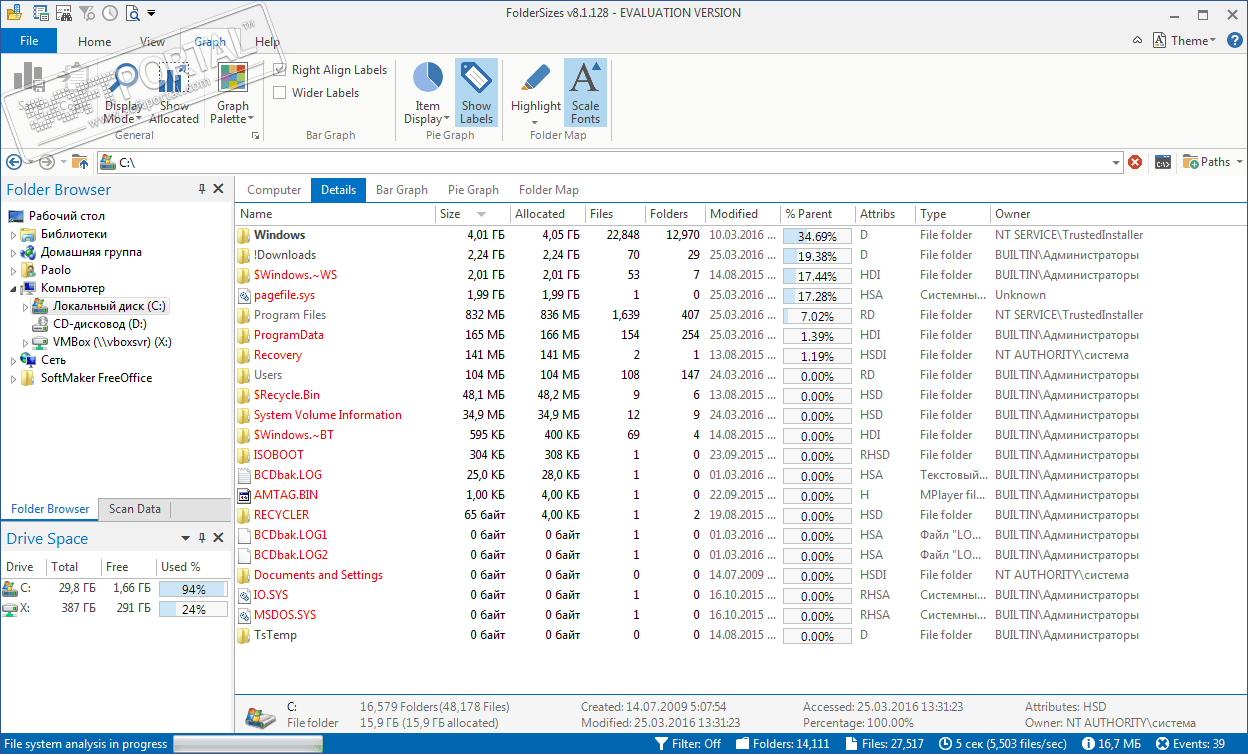Open the Paths dropdown button
1248x754 pixels.
(x=1213, y=162)
